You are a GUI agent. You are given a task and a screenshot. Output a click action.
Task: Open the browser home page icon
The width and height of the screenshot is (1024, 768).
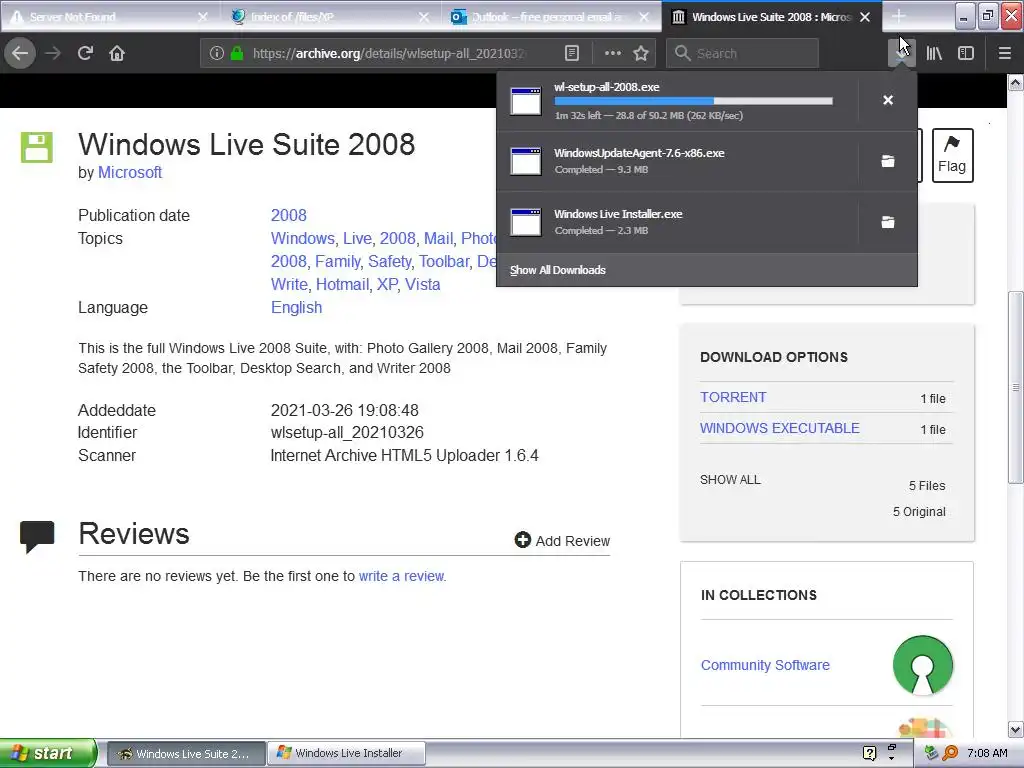tap(117, 53)
